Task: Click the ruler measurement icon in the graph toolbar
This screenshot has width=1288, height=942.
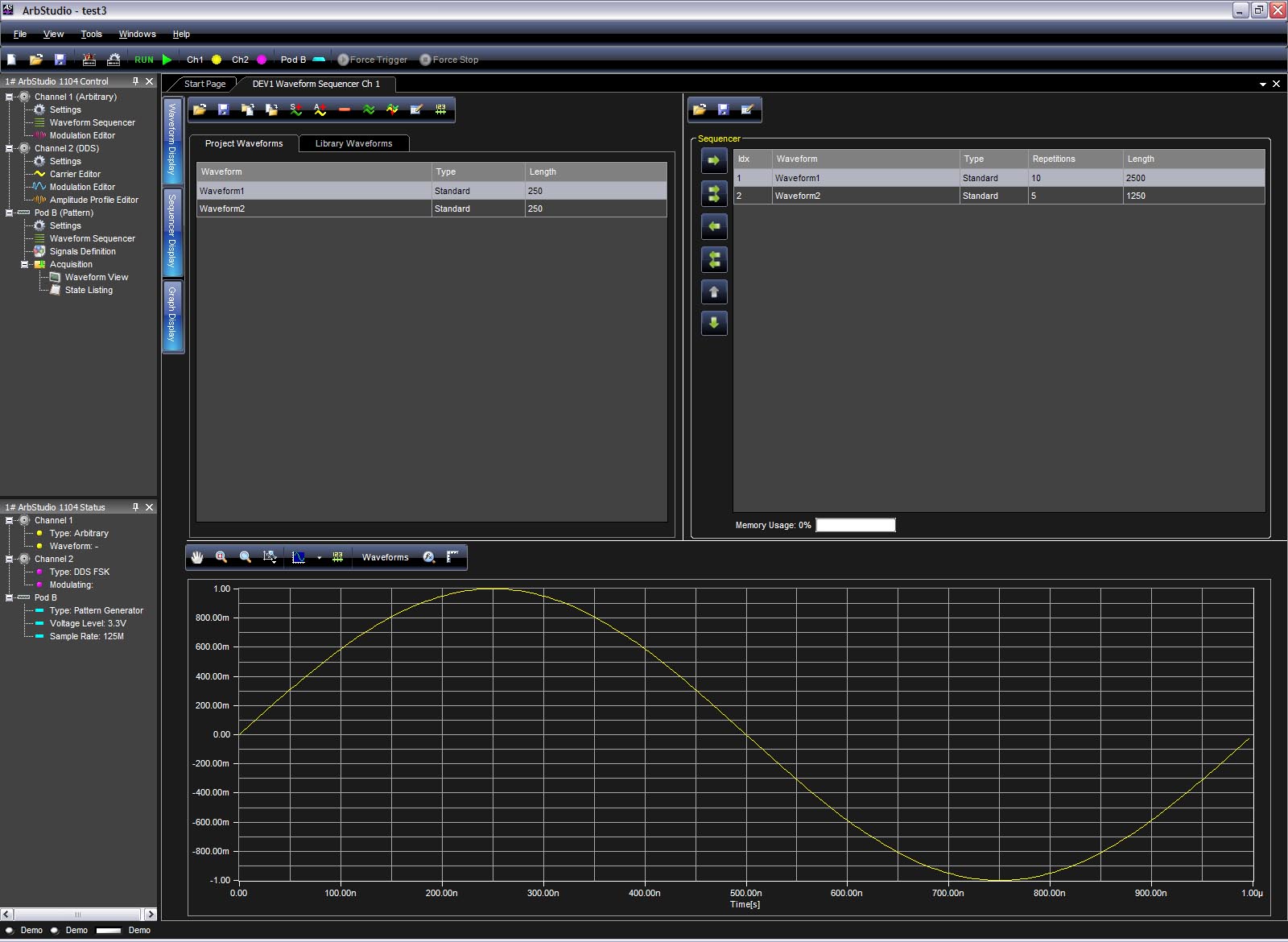Action: pyautogui.click(x=452, y=557)
